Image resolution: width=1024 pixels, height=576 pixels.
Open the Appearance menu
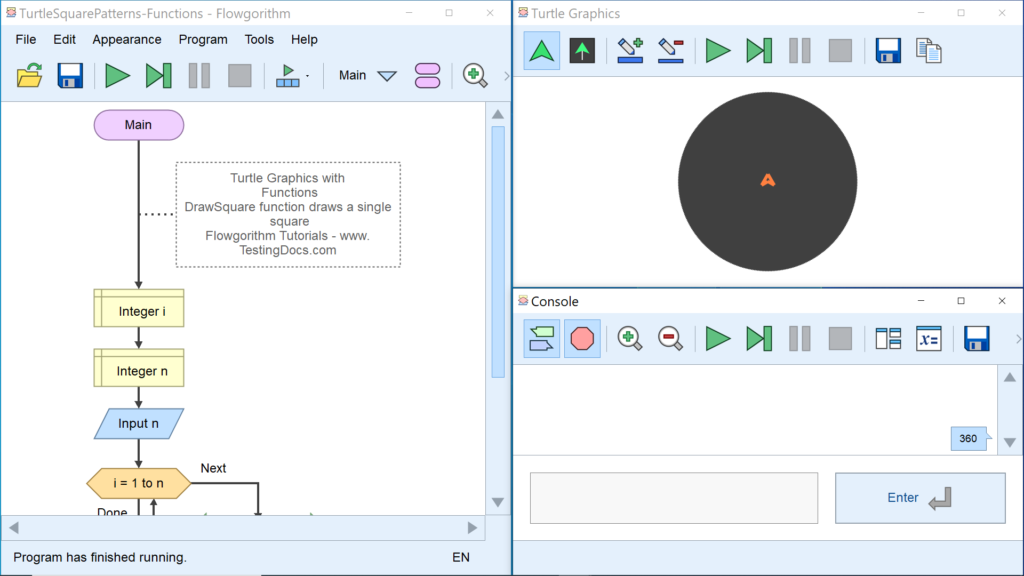(x=127, y=39)
